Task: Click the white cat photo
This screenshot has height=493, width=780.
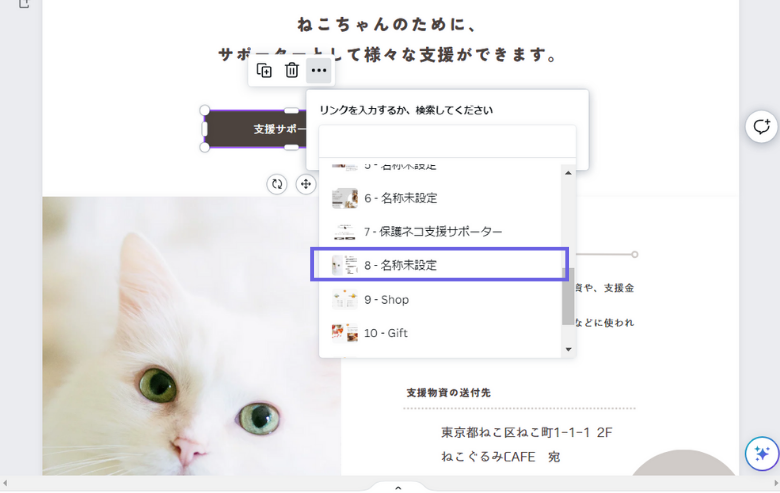Action: click(192, 336)
